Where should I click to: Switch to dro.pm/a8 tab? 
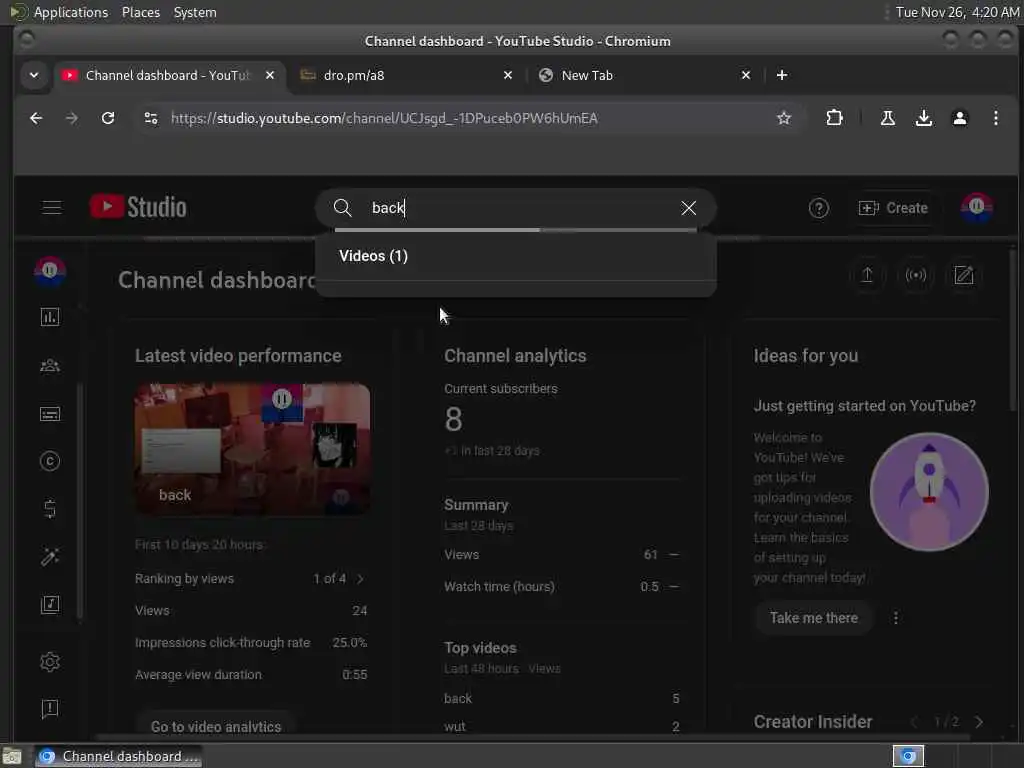coord(405,76)
